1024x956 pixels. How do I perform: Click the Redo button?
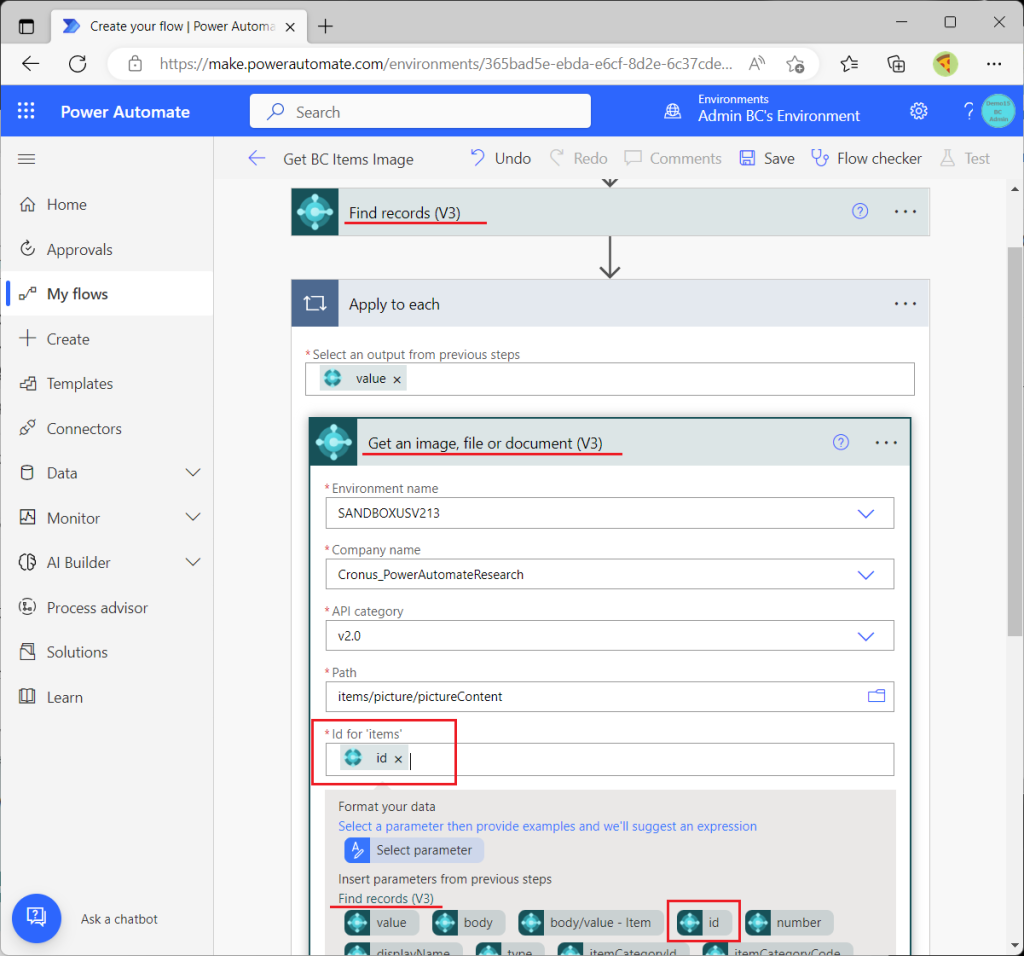pos(579,158)
